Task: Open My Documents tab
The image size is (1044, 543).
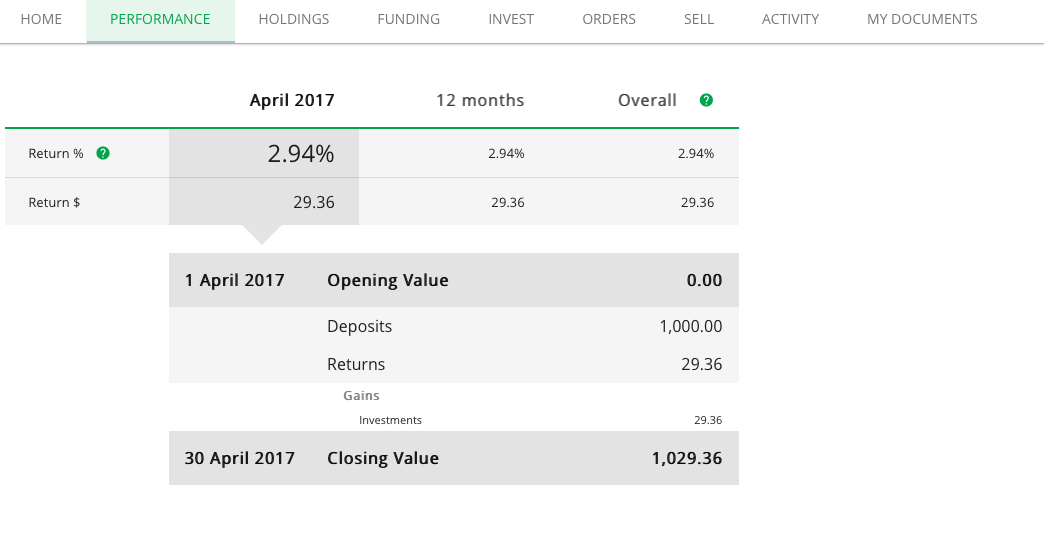Action: pyautogui.click(x=922, y=19)
